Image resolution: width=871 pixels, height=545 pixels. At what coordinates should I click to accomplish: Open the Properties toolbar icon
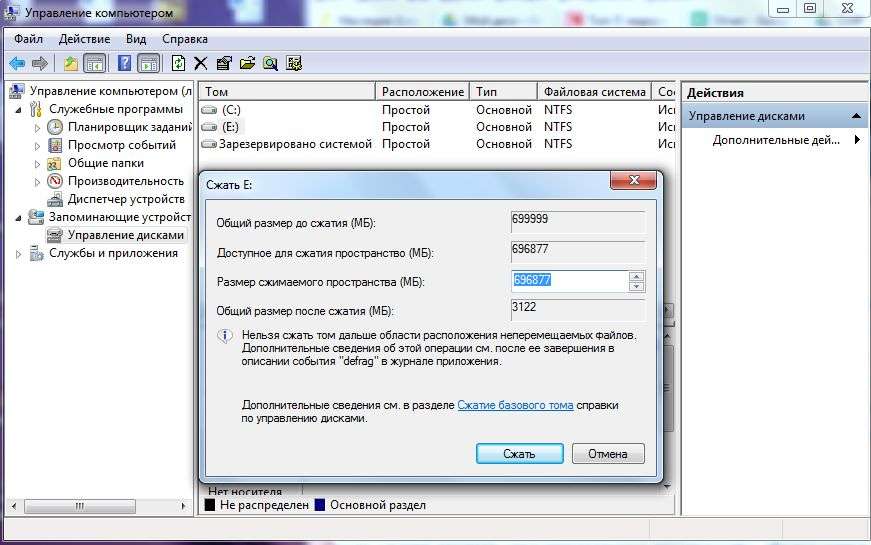(224, 63)
